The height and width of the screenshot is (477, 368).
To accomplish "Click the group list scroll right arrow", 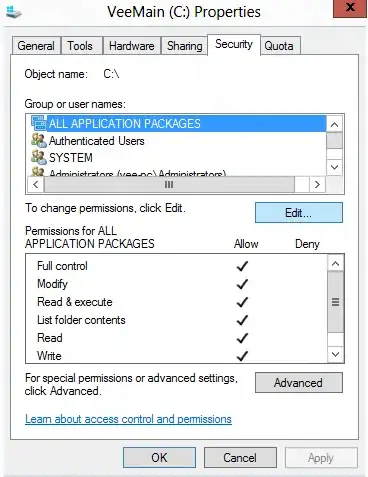I will tap(317, 184).
